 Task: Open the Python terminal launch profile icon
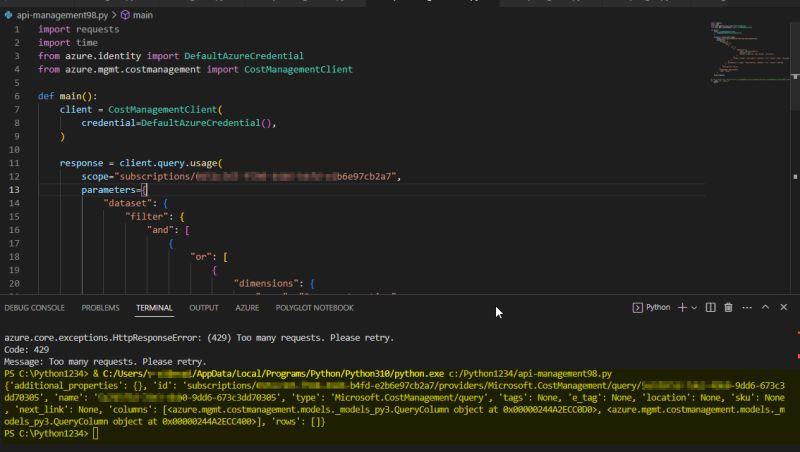point(637,308)
